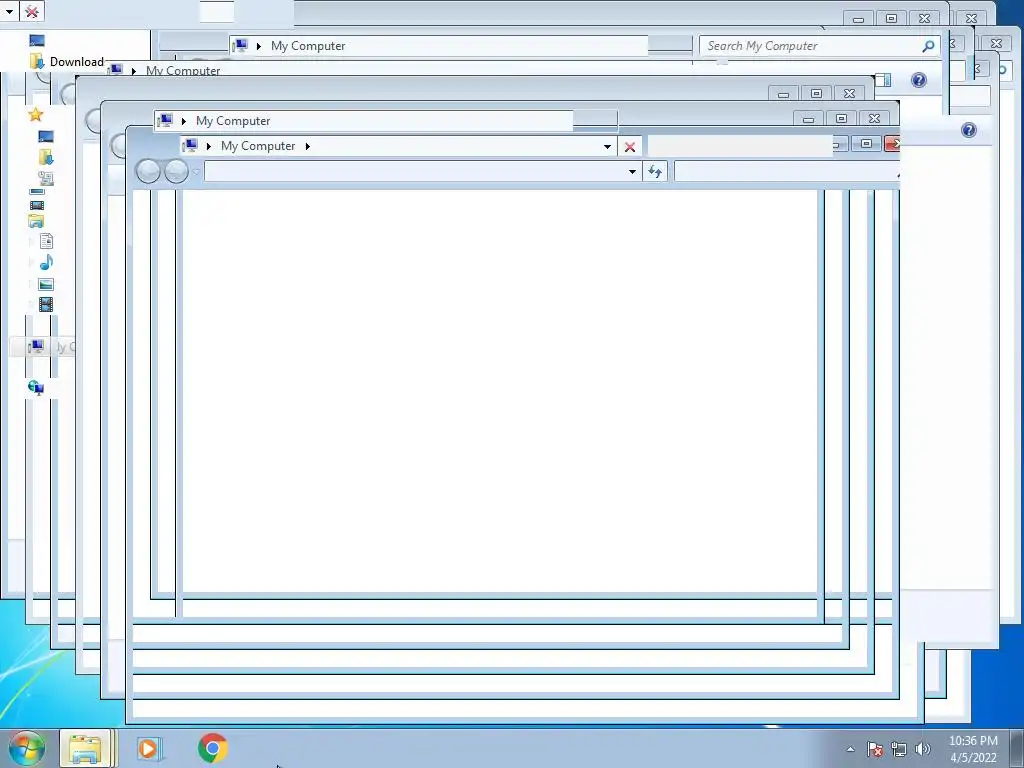Select the Music note library icon
The image size is (1024, 768).
click(x=46, y=263)
